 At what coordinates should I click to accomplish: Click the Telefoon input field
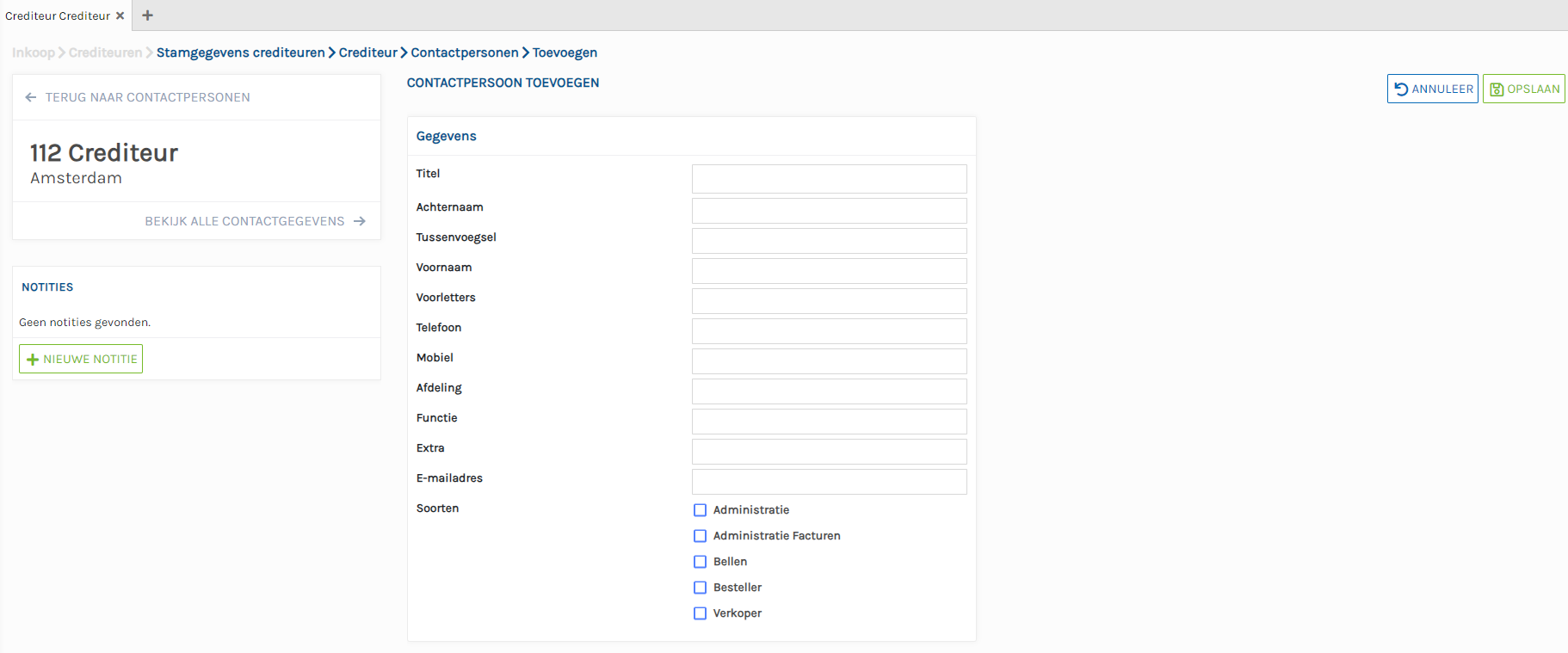click(x=829, y=331)
